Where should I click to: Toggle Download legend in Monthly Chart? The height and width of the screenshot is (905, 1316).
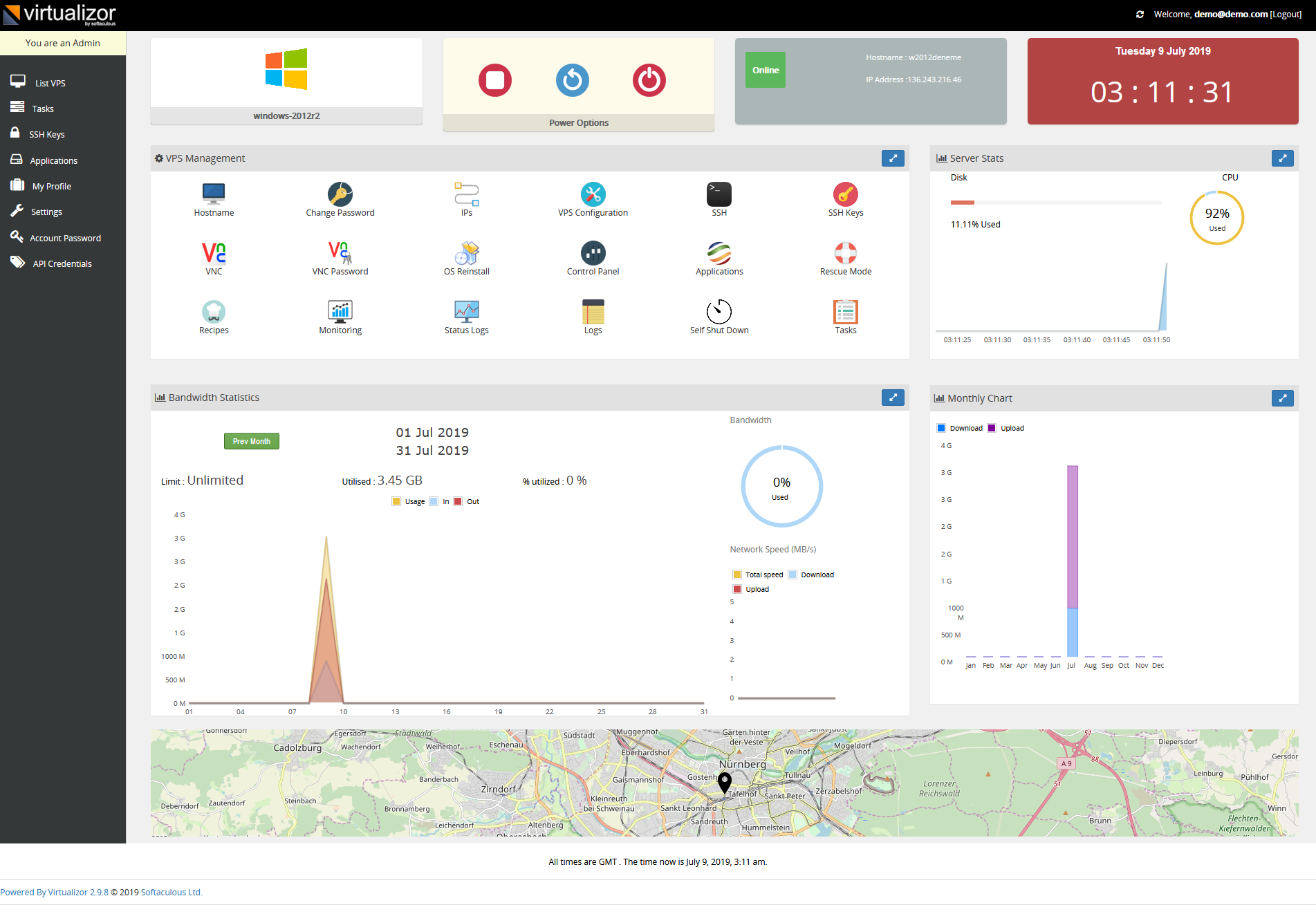click(x=941, y=428)
